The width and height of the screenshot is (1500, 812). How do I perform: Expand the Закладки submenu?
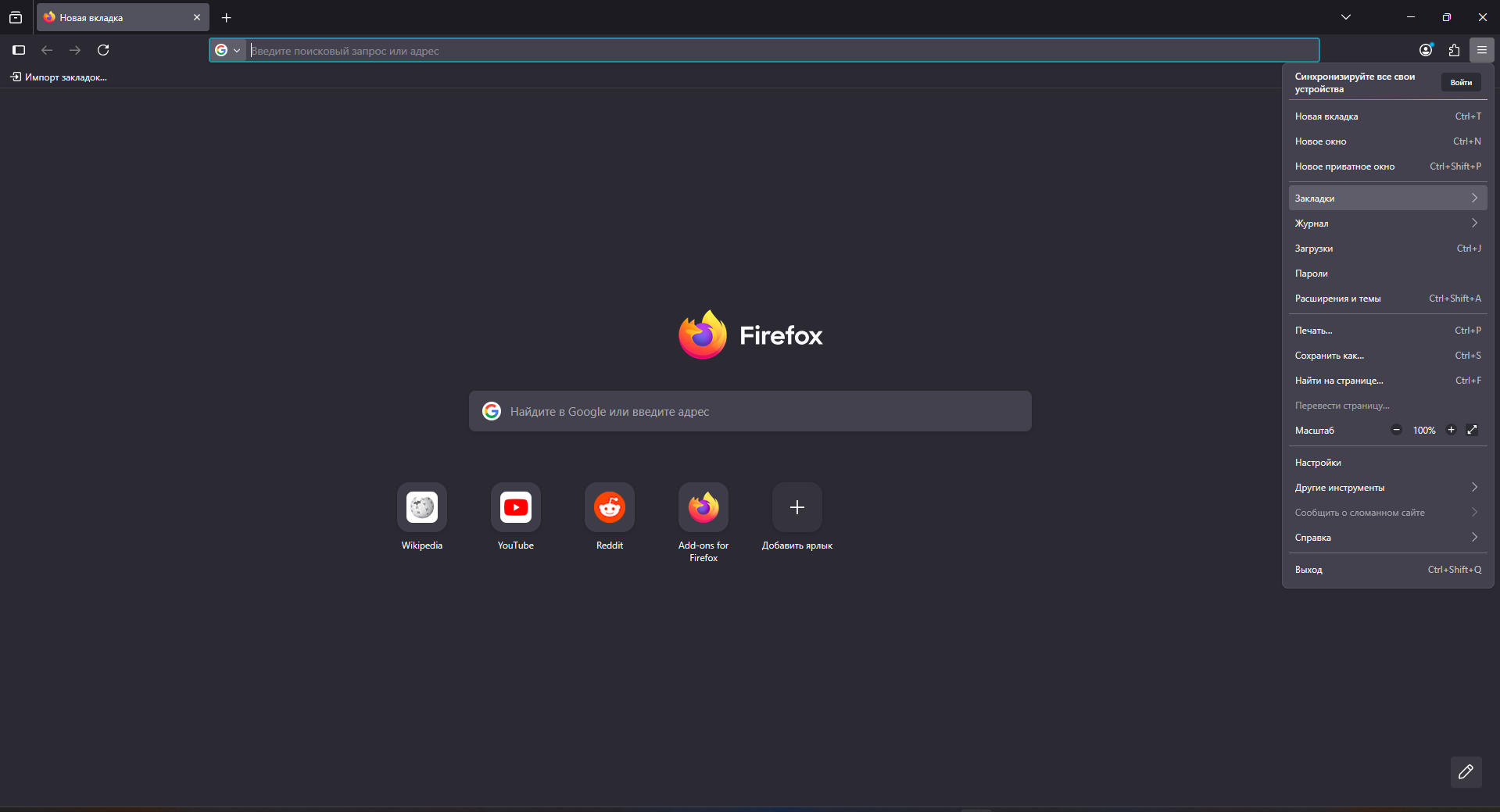coord(1388,198)
